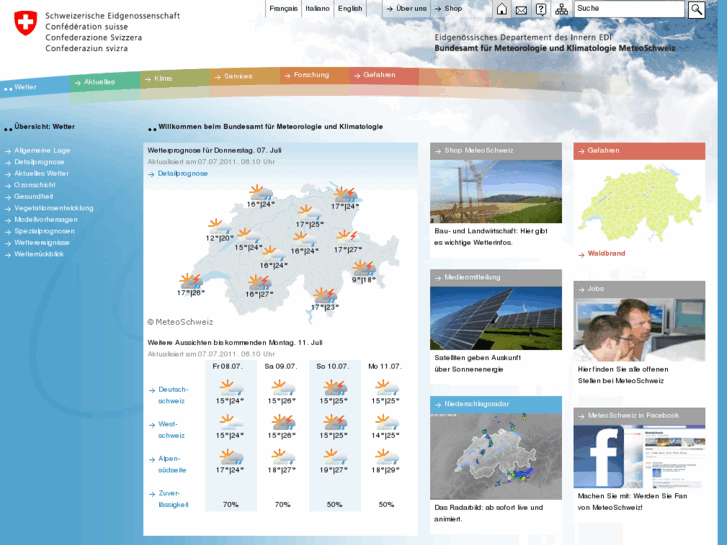This screenshot has width=727, height=545.
Task: Click weather icon labeled 17°|26° on map
Action: (191, 282)
